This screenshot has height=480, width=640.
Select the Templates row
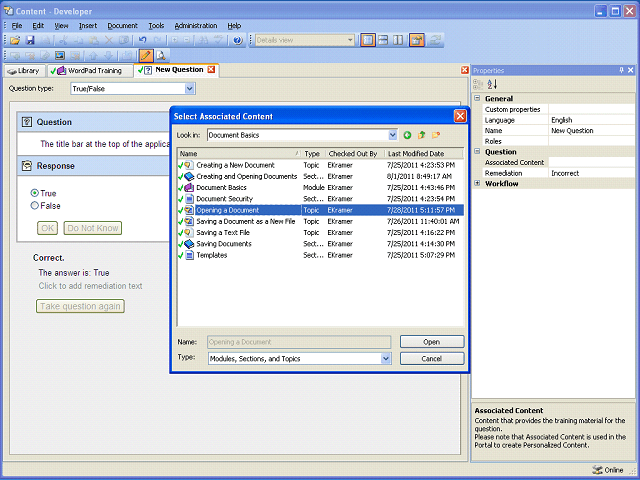pyautogui.click(x=320, y=255)
